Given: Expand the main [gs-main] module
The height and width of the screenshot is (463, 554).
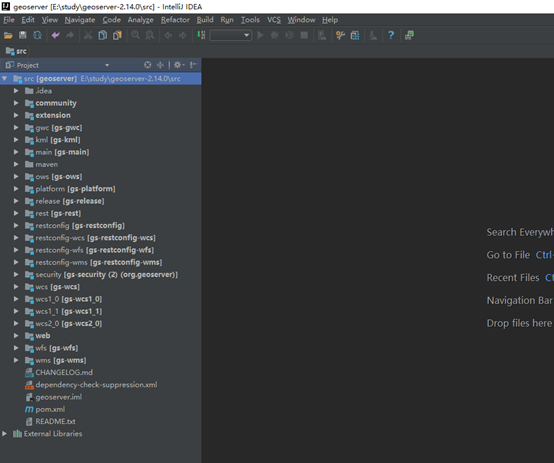Looking at the screenshot, I should coord(16,152).
